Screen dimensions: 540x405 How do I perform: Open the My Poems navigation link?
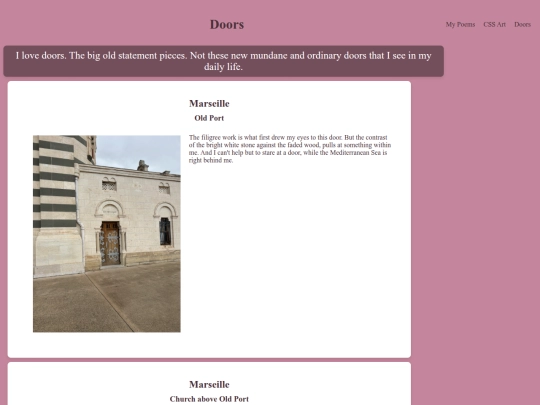tap(460, 24)
